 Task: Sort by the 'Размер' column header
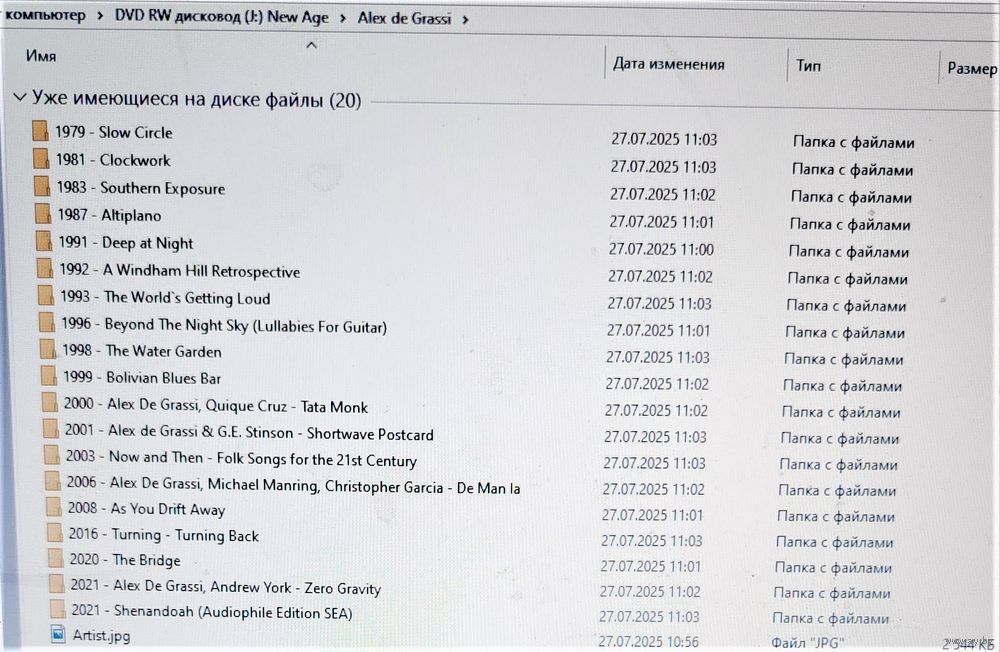[972, 68]
